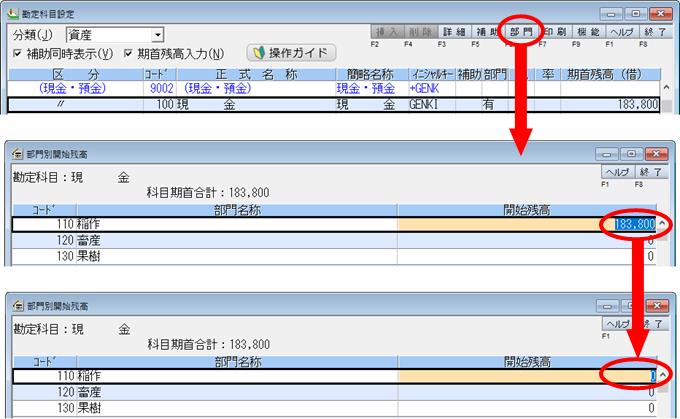Screen dimensions: 680x419
Task: Click 部門名称 header in middle window
Action: pos(237,210)
